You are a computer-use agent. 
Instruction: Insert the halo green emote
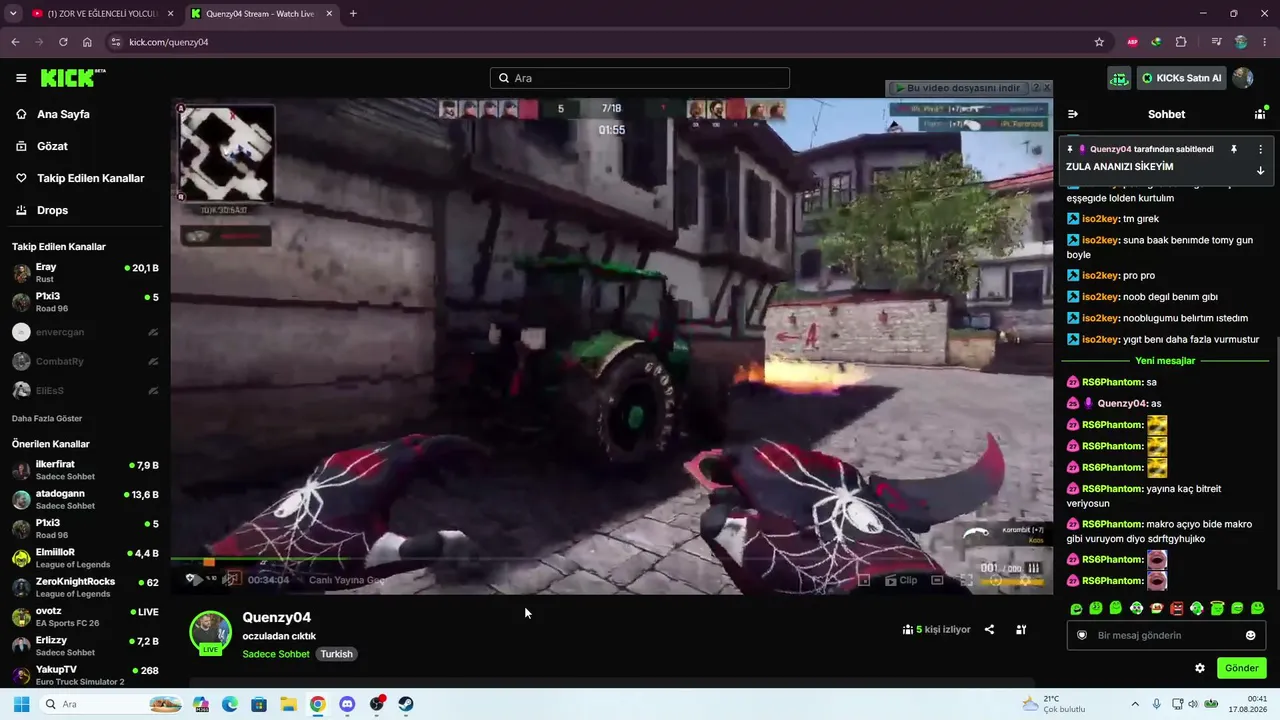pyautogui.click(x=1217, y=608)
